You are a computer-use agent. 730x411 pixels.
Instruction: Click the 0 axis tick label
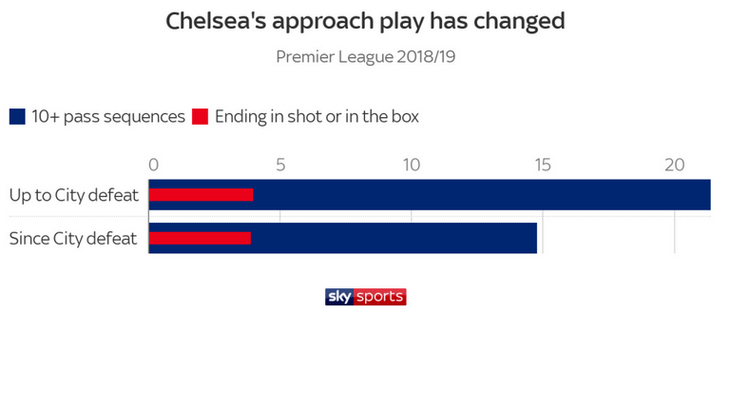[152, 164]
